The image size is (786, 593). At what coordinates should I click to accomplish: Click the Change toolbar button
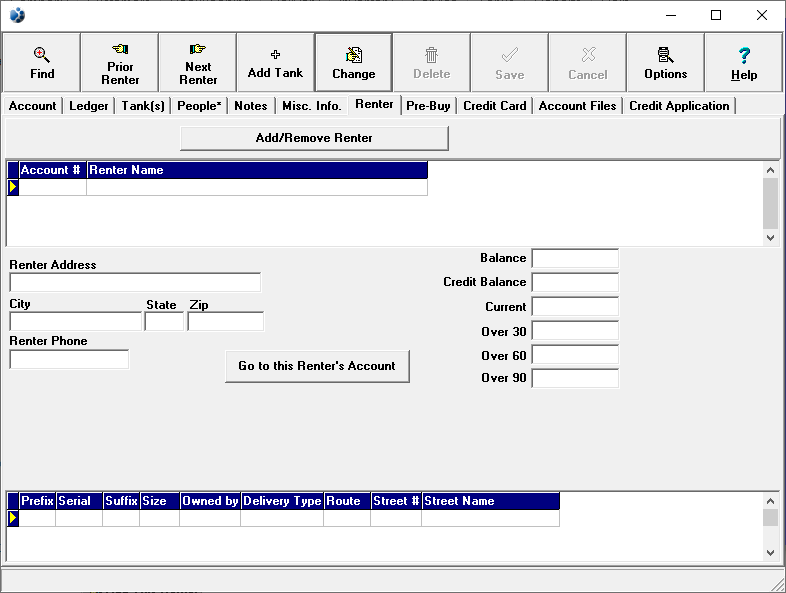pyautogui.click(x=354, y=63)
